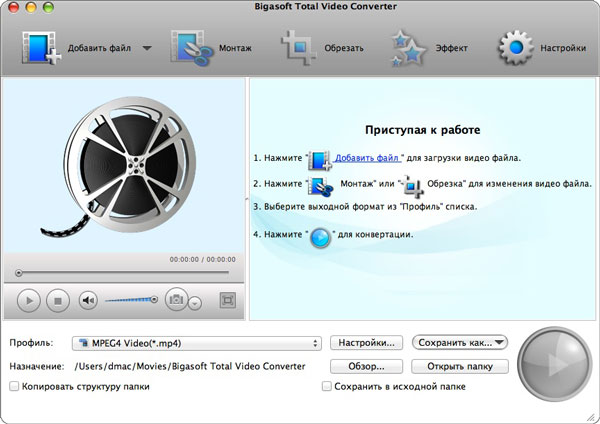Click the Монтаж scissors icon in step 2
The image size is (600, 424).
pos(321,187)
